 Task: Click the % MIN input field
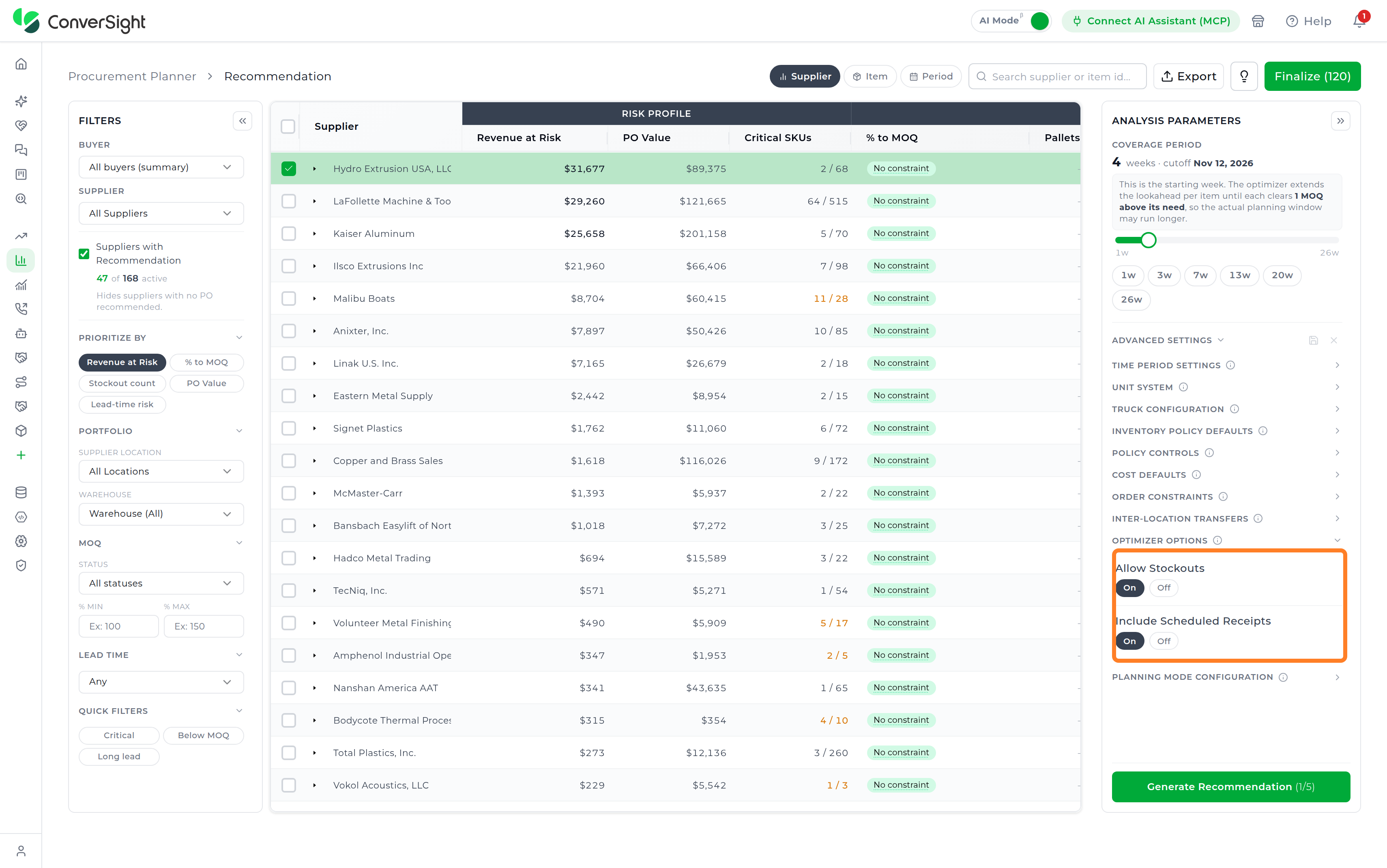pos(118,626)
